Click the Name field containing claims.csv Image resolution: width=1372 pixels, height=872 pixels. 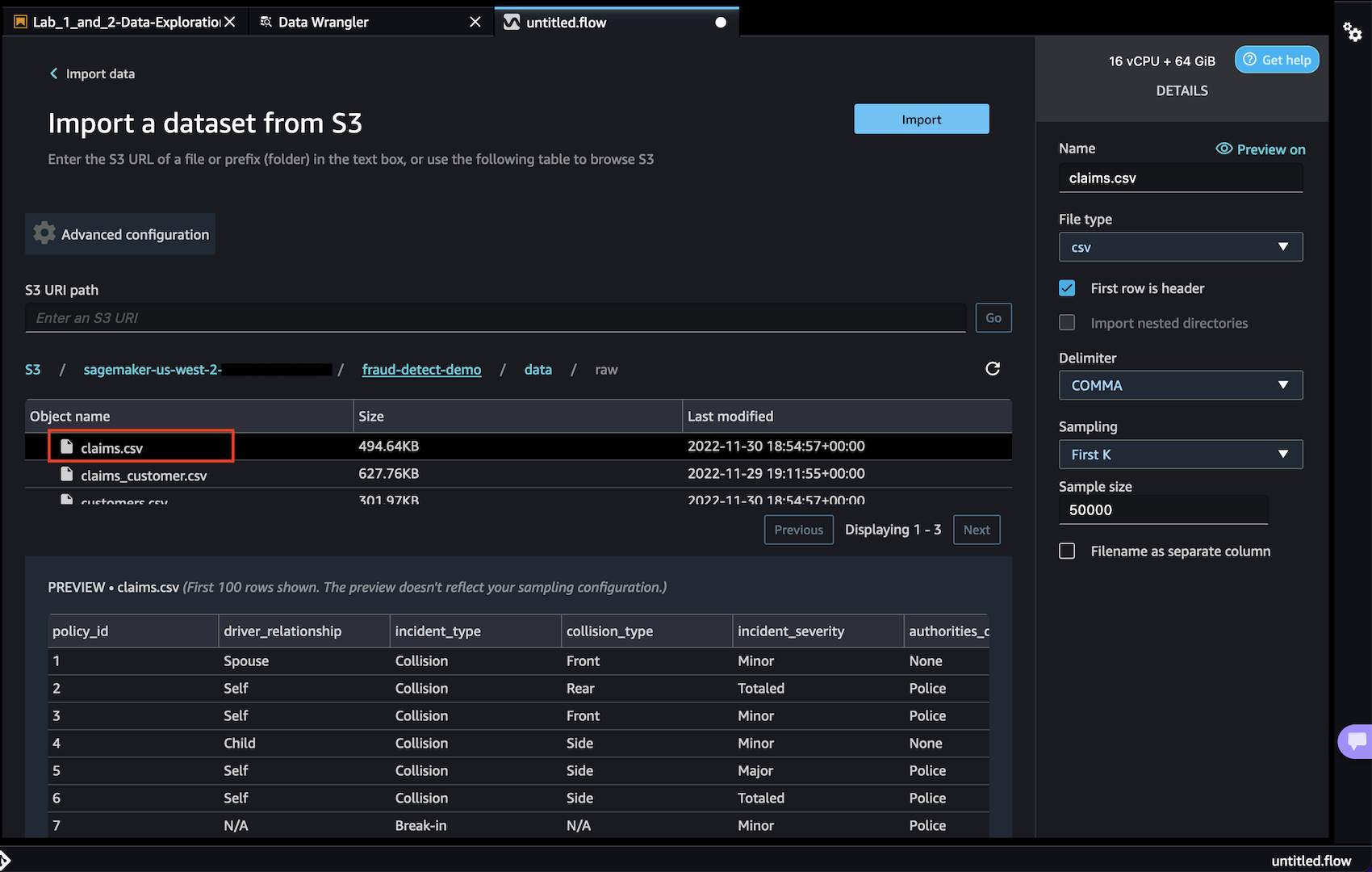pyautogui.click(x=1181, y=178)
